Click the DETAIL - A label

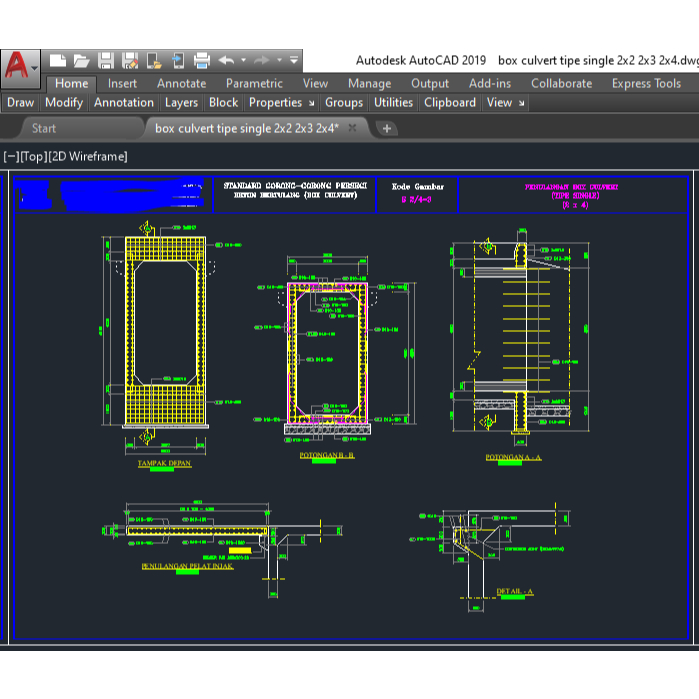514,591
